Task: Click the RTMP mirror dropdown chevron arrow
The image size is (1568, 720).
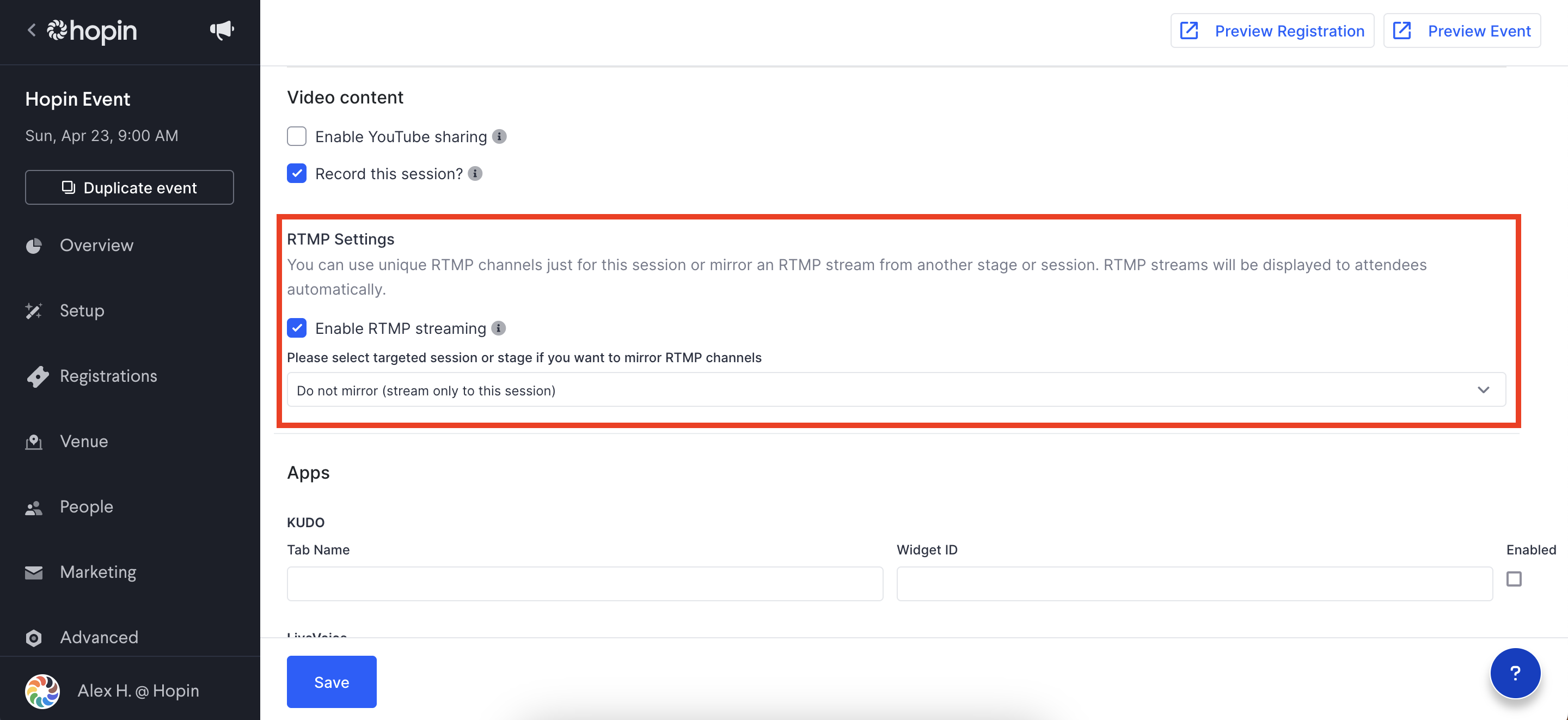Action: click(1484, 390)
